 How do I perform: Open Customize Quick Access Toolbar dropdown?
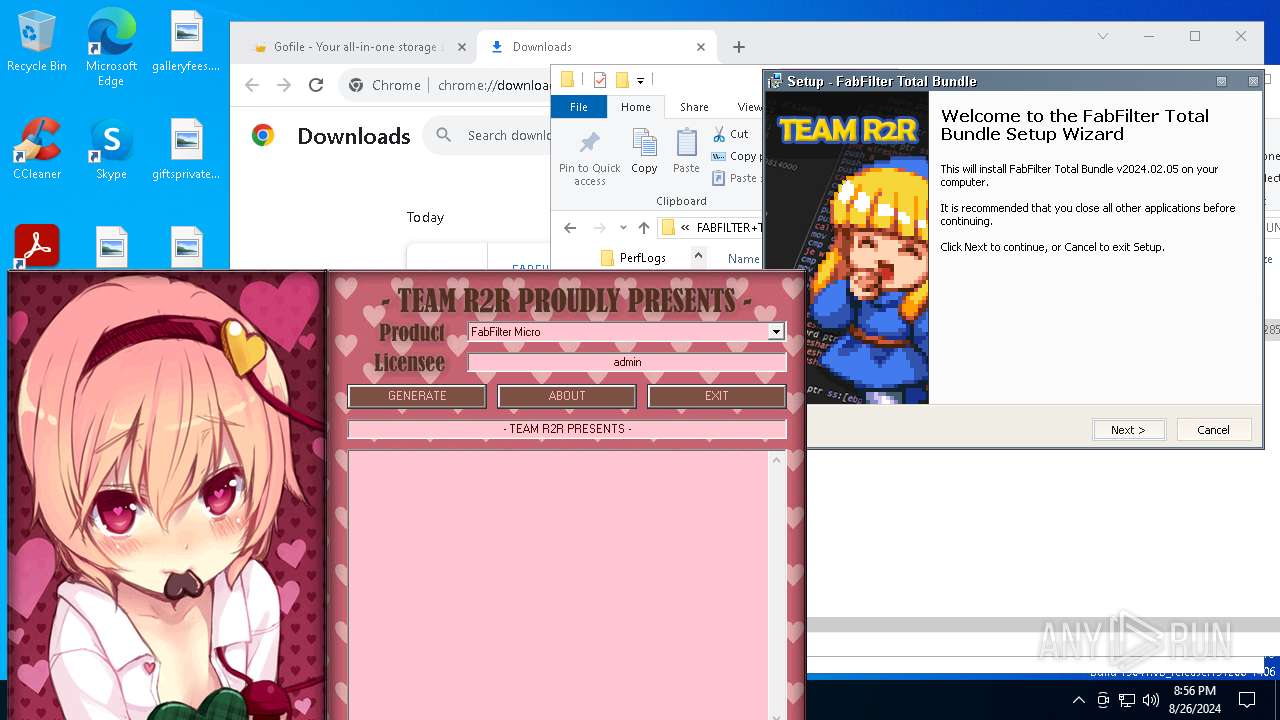click(x=640, y=80)
